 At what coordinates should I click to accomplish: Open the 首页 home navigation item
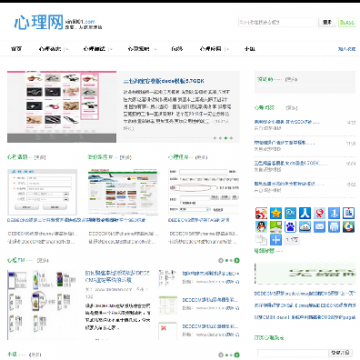tap(16, 49)
